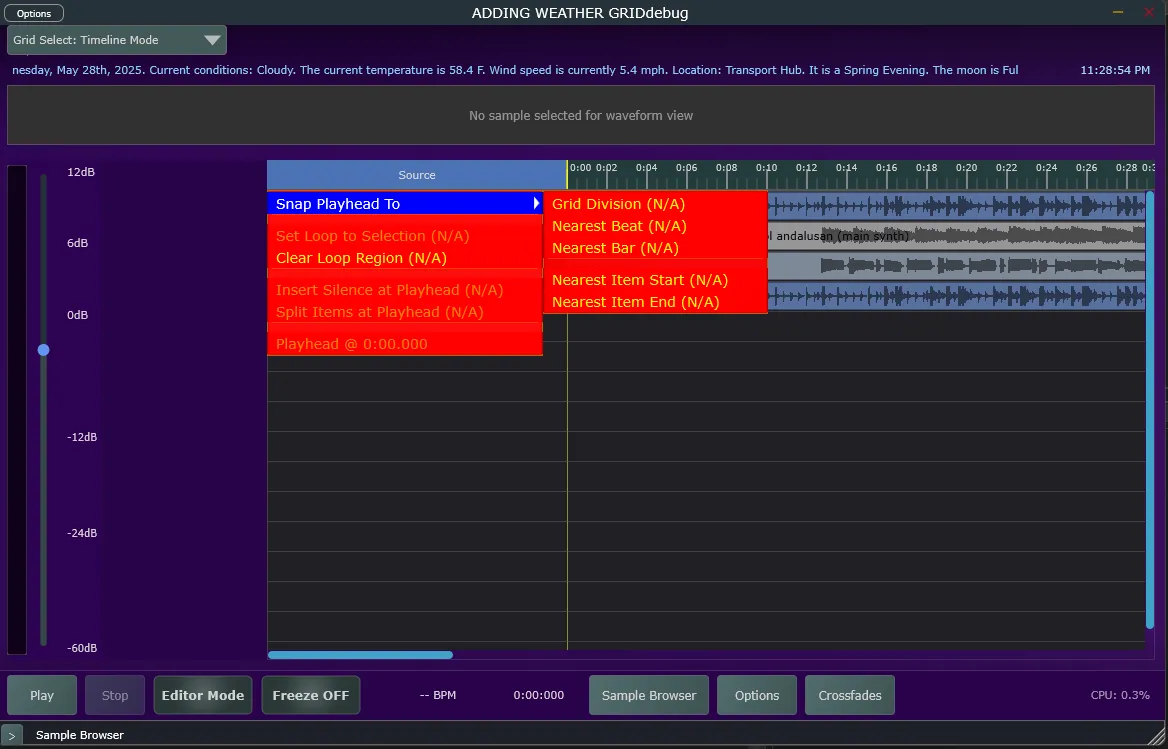Expand the Sample Browser panel chevron at bottom
The width and height of the screenshot is (1168, 749).
tap(12, 735)
